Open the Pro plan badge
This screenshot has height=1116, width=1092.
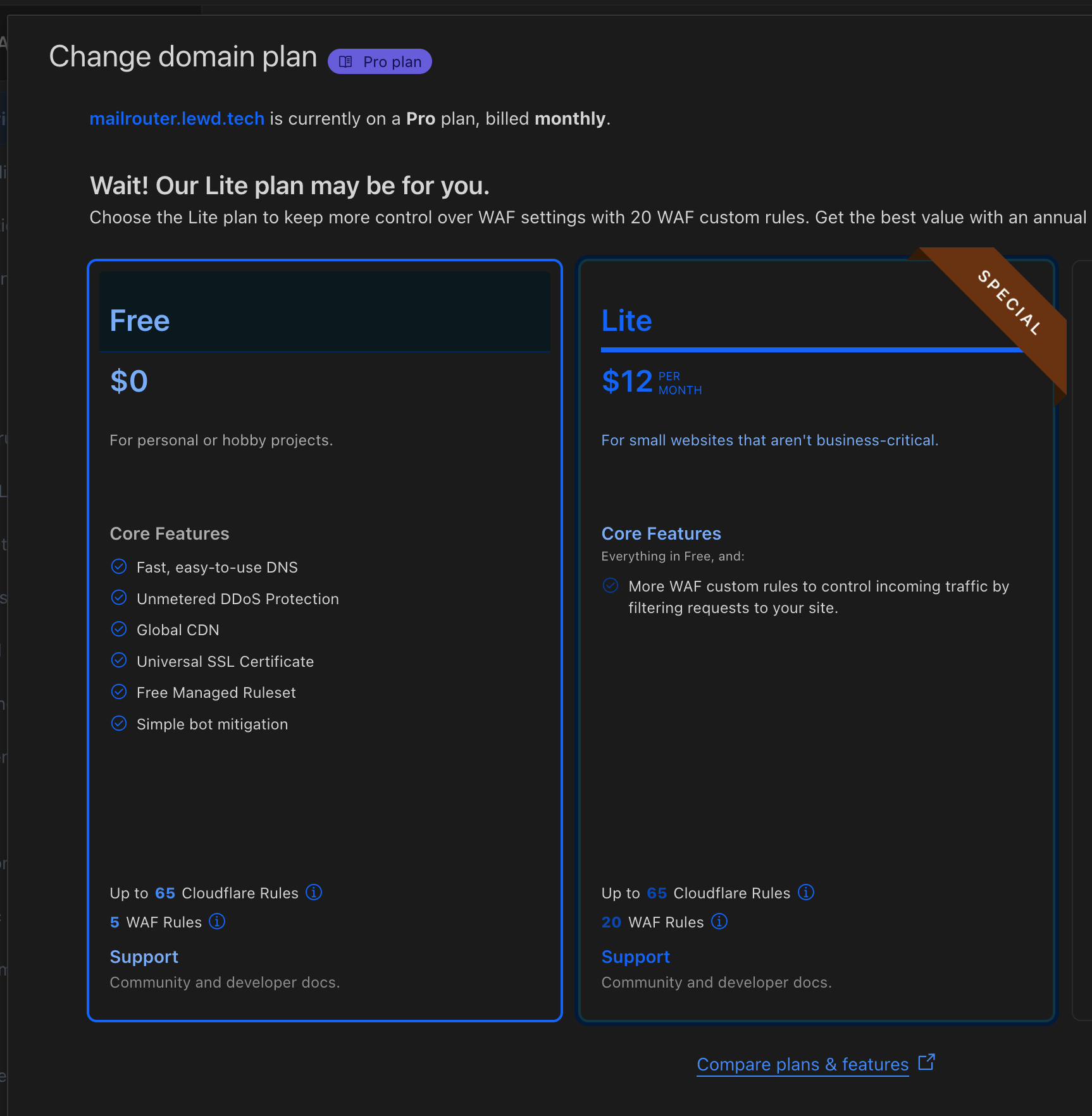pos(380,61)
